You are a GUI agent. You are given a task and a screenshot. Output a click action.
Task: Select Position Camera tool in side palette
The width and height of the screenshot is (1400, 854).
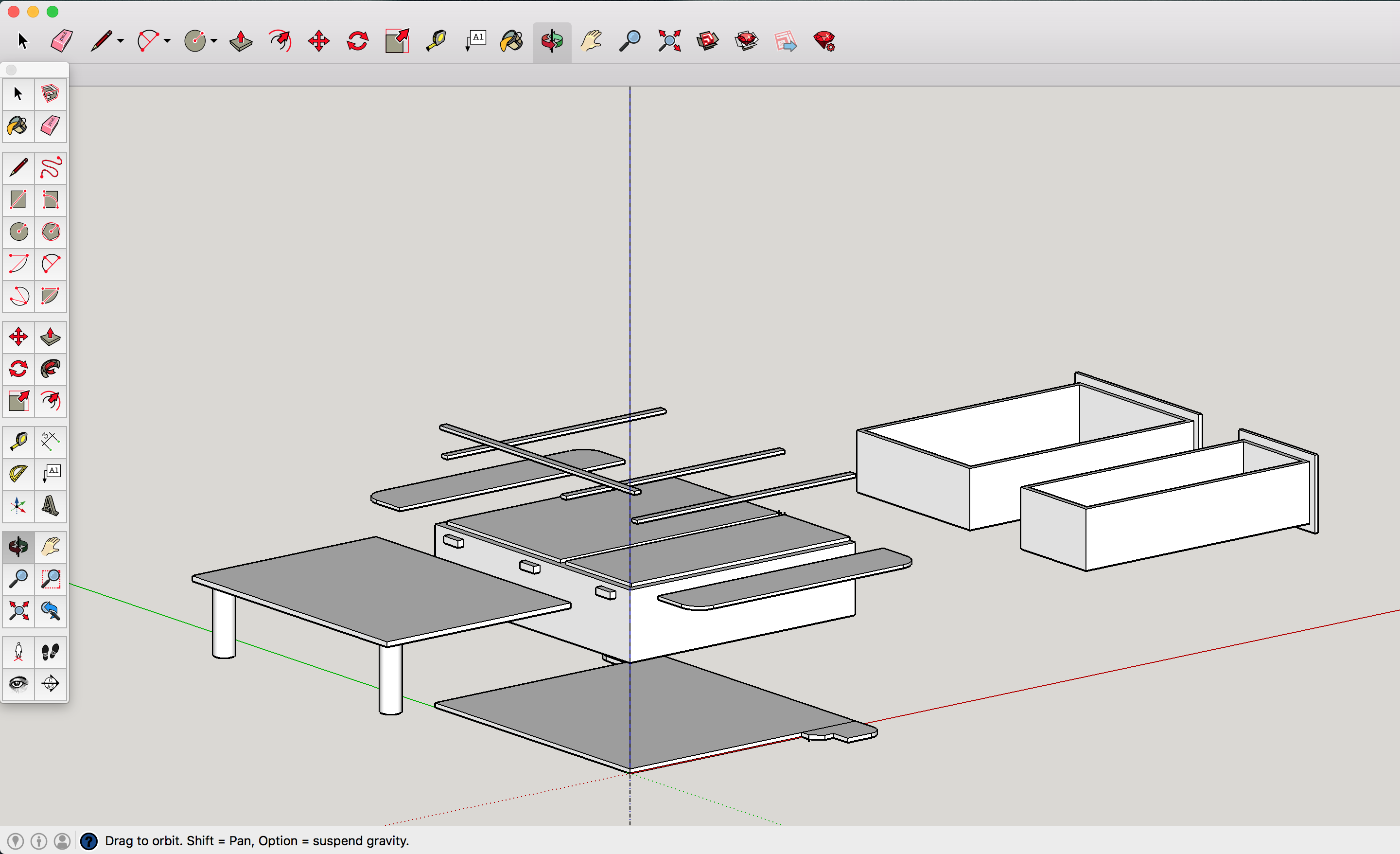coord(19,652)
